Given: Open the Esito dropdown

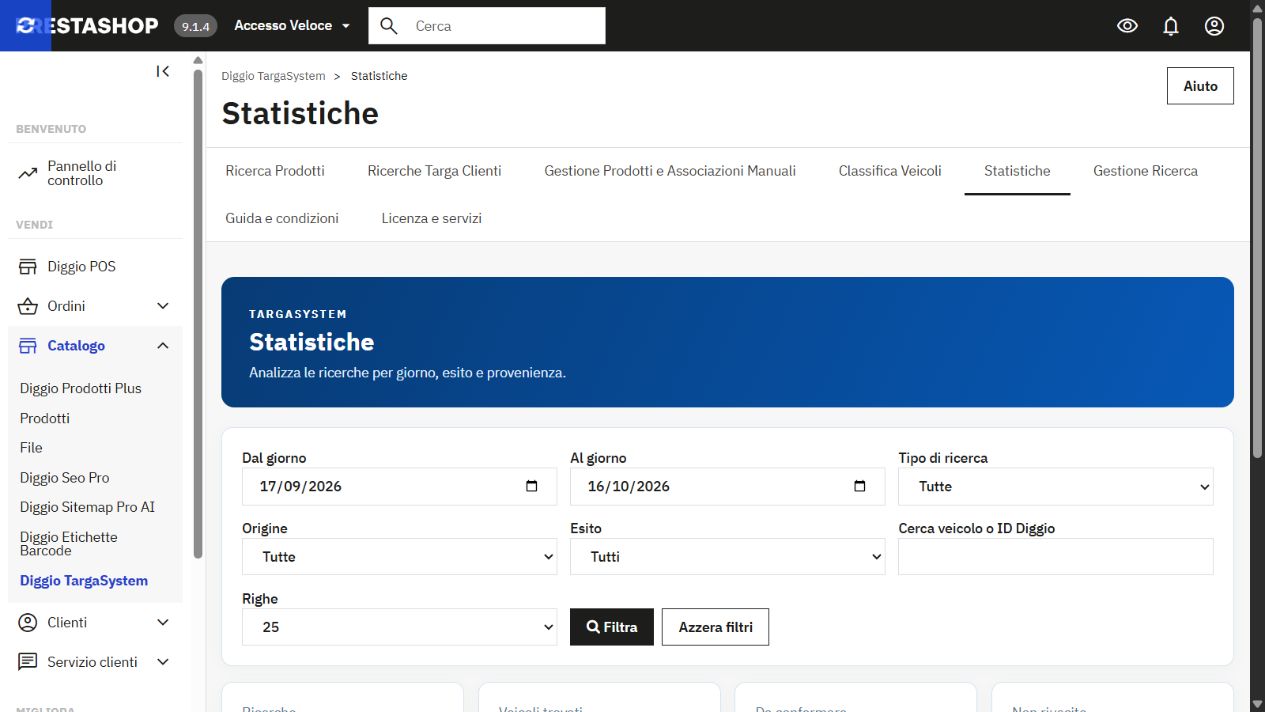Looking at the screenshot, I should point(727,557).
